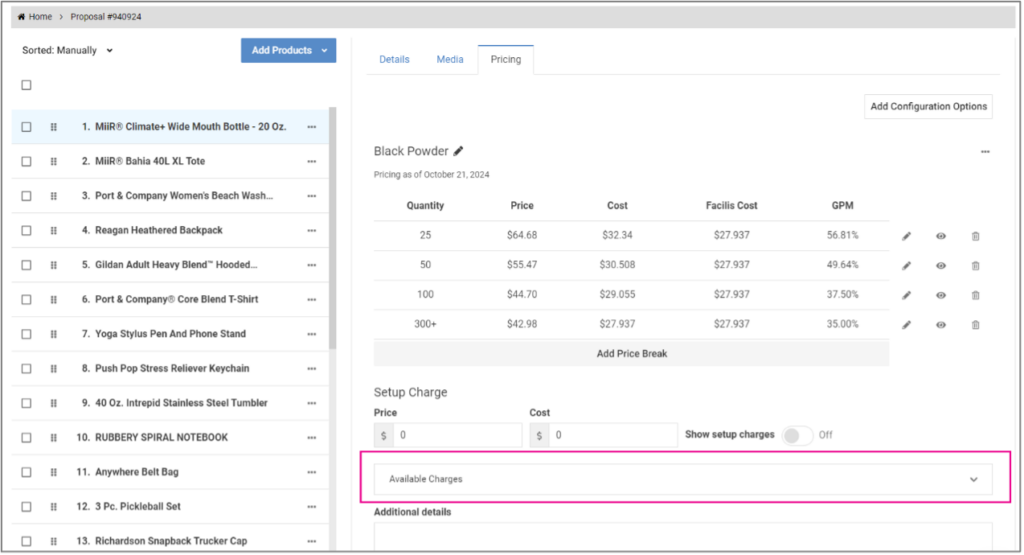Image resolution: width=1024 pixels, height=555 pixels.
Task: Open options for Gildan Adult Heavy Blend Hooded
Action: 312,266
